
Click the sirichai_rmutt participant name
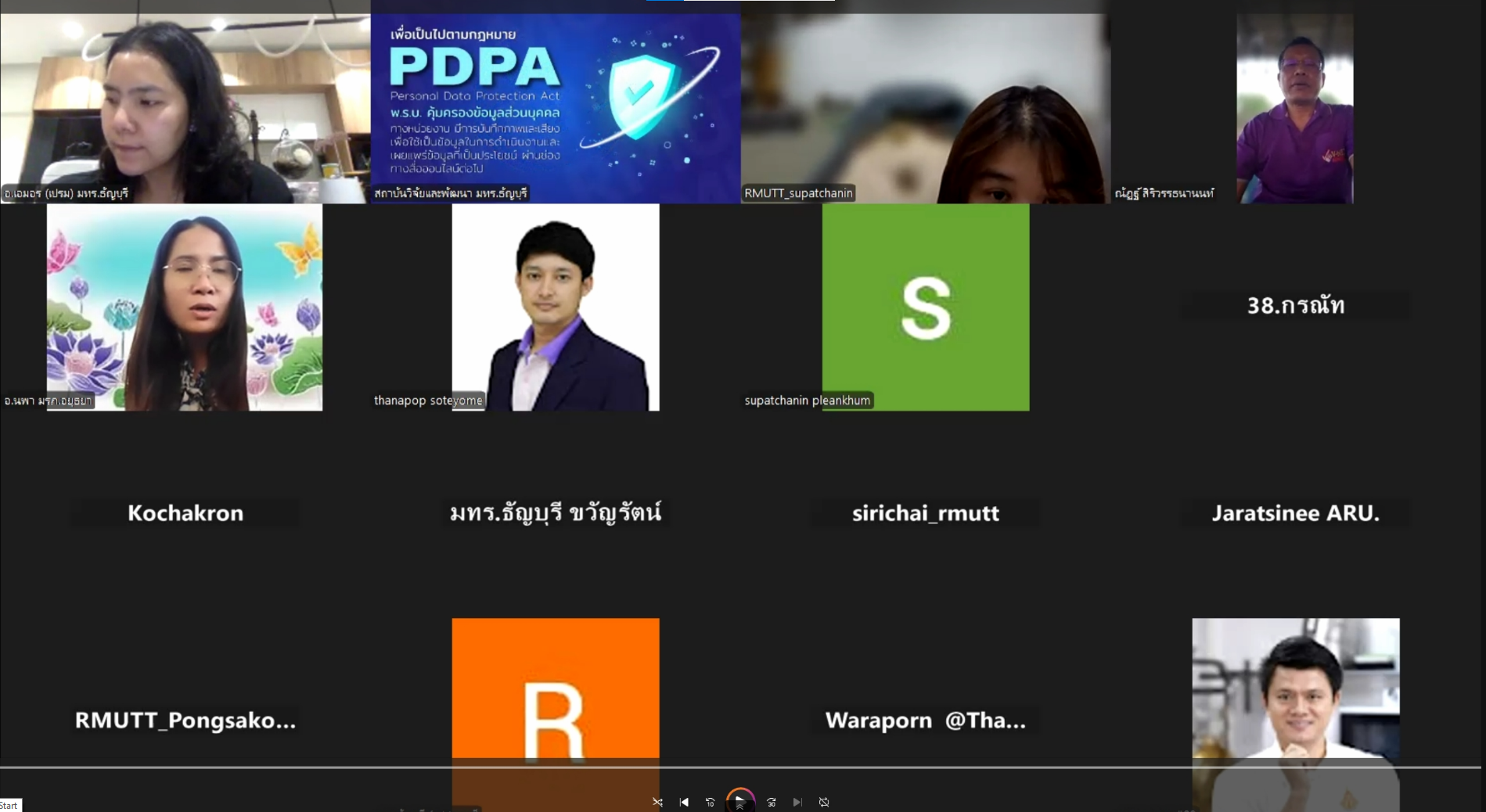926,513
